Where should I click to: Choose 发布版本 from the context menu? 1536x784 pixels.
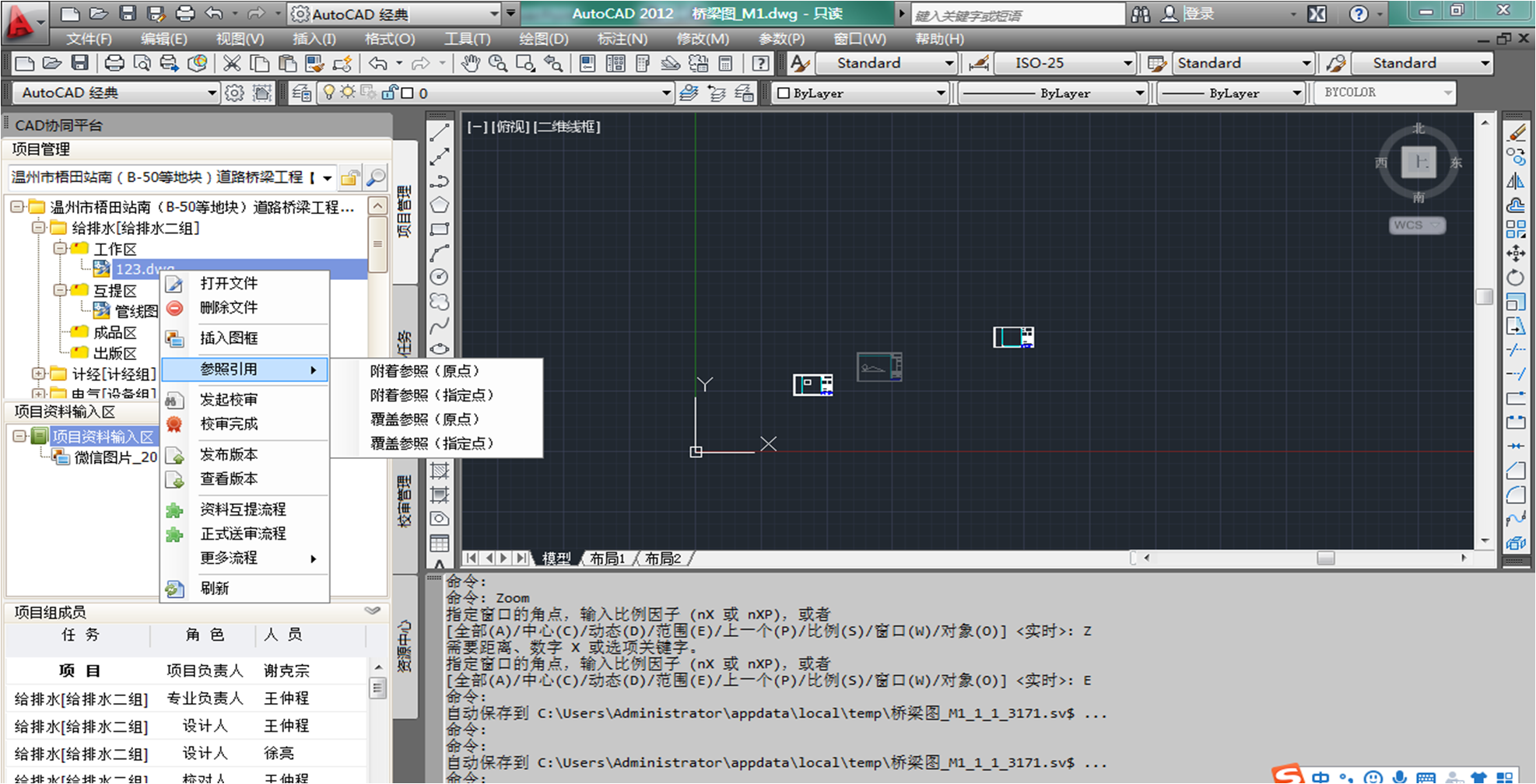coord(245,454)
